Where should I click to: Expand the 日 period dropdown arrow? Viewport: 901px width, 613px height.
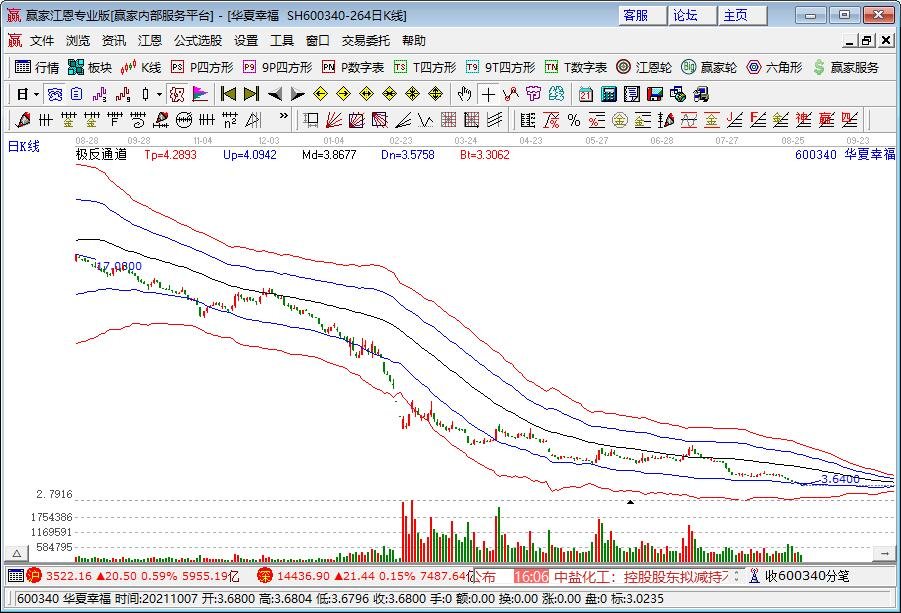tap(37, 94)
